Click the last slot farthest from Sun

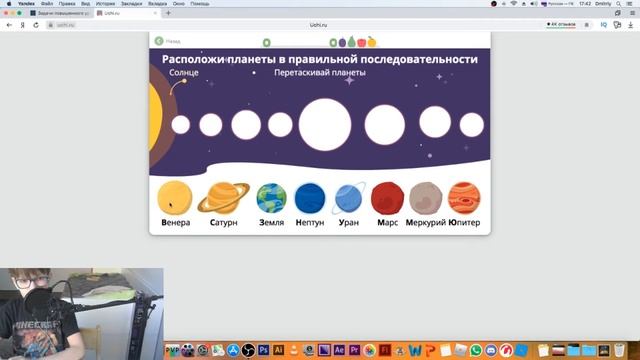(471, 124)
